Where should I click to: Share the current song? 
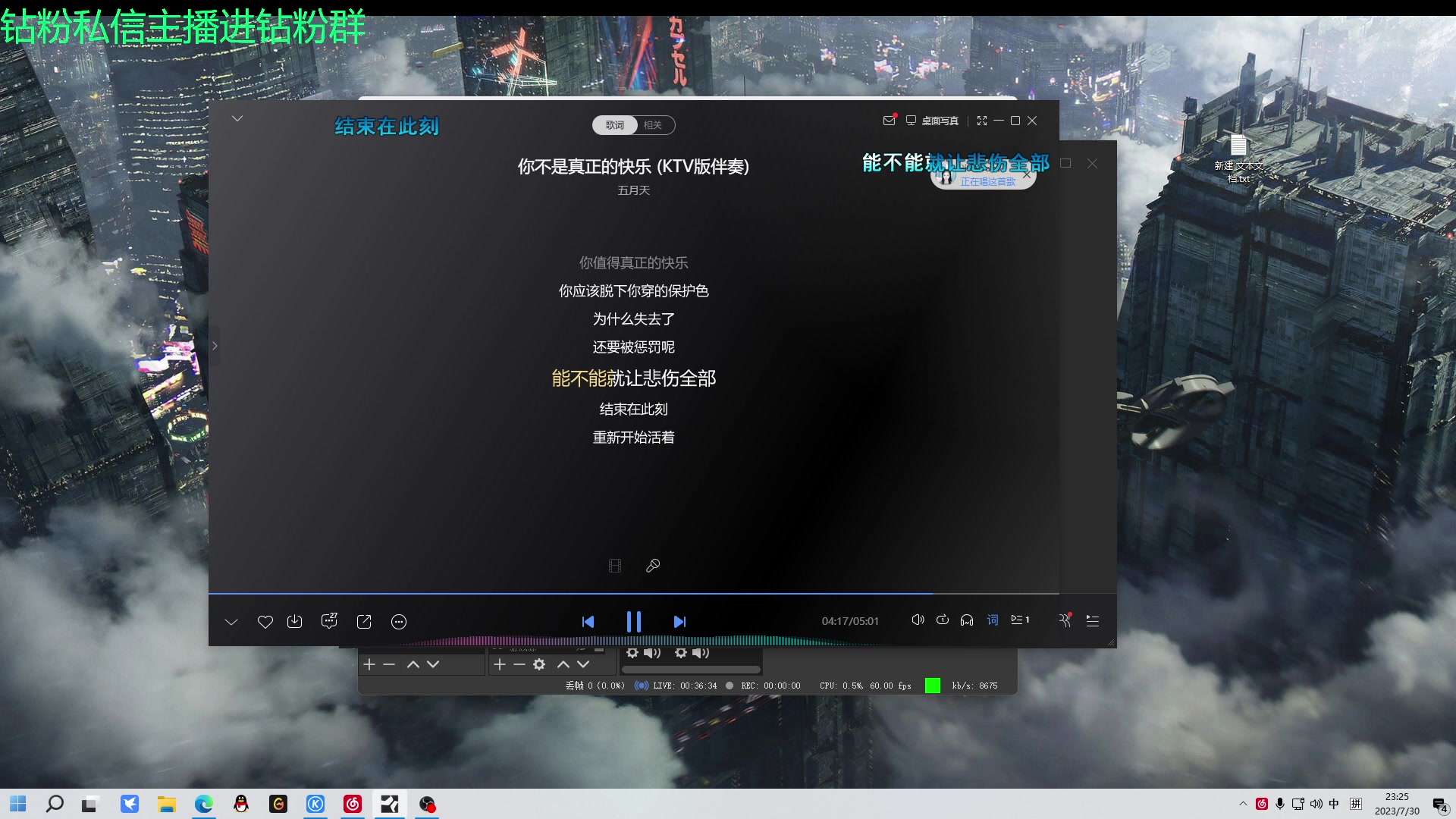click(x=364, y=621)
